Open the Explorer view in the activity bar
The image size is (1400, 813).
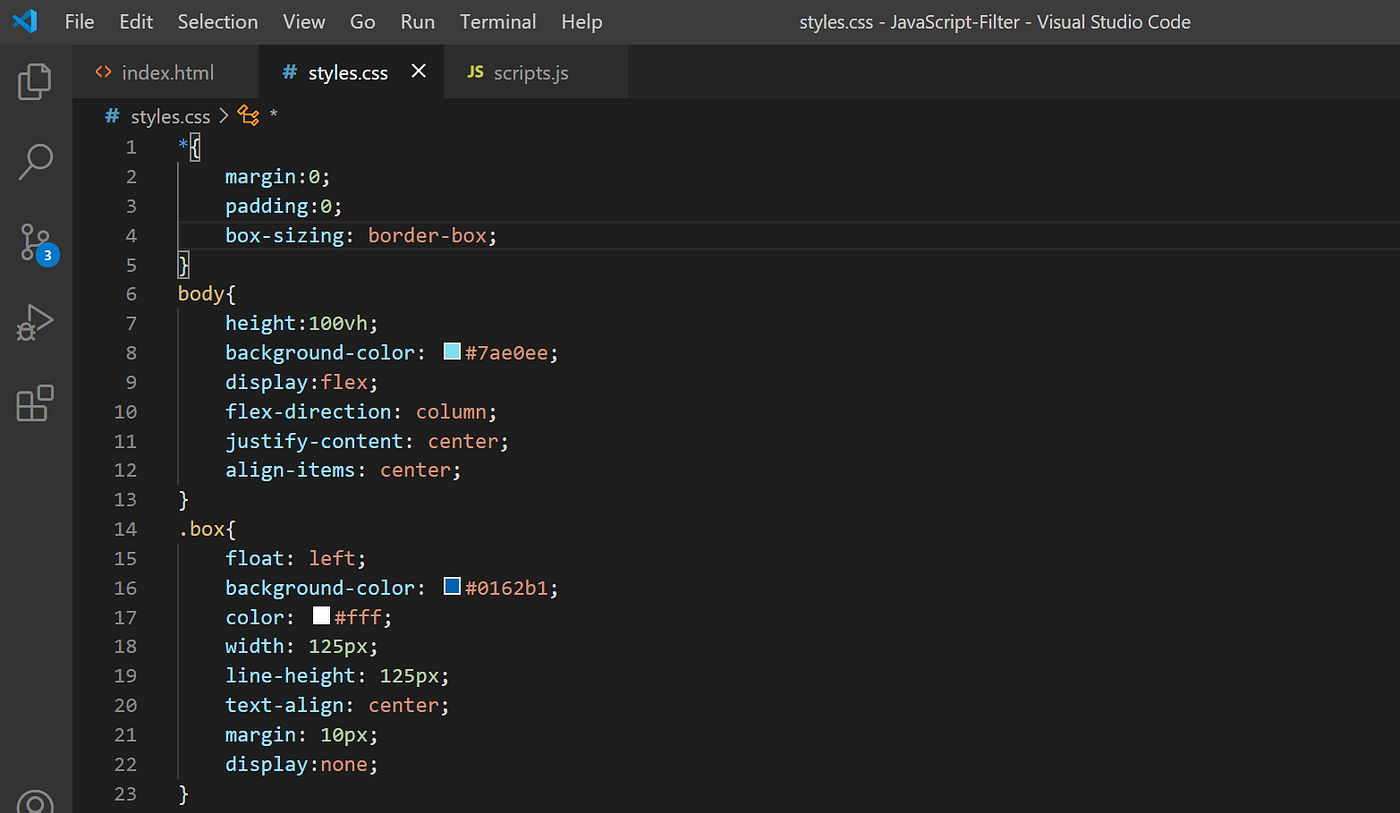(x=35, y=81)
